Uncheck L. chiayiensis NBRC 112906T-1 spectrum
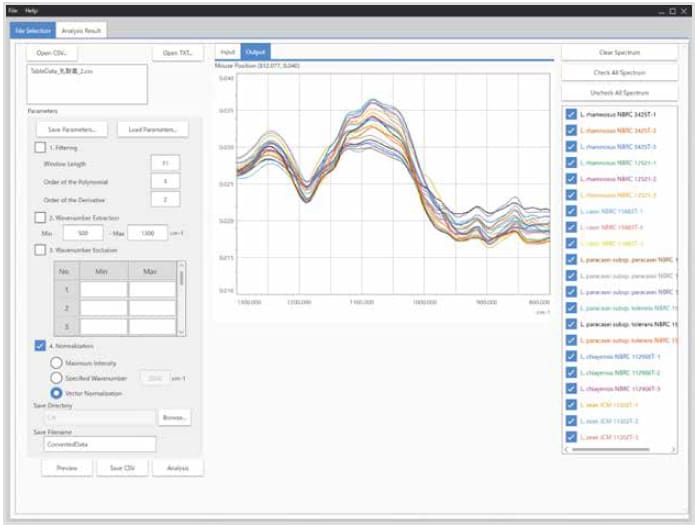697x528 pixels. coord(571,356)
